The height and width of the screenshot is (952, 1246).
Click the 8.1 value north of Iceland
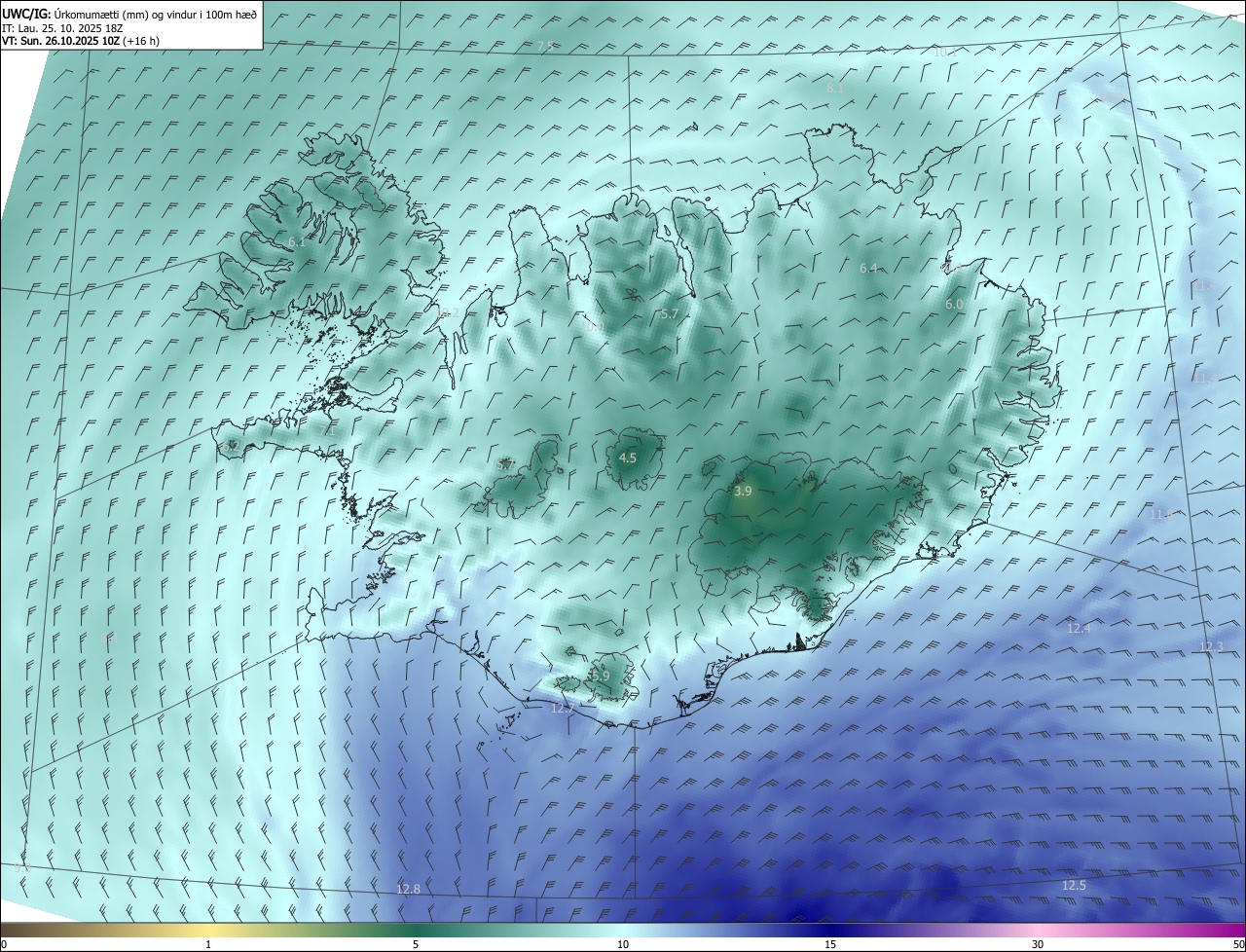click(x=835, y=88)
